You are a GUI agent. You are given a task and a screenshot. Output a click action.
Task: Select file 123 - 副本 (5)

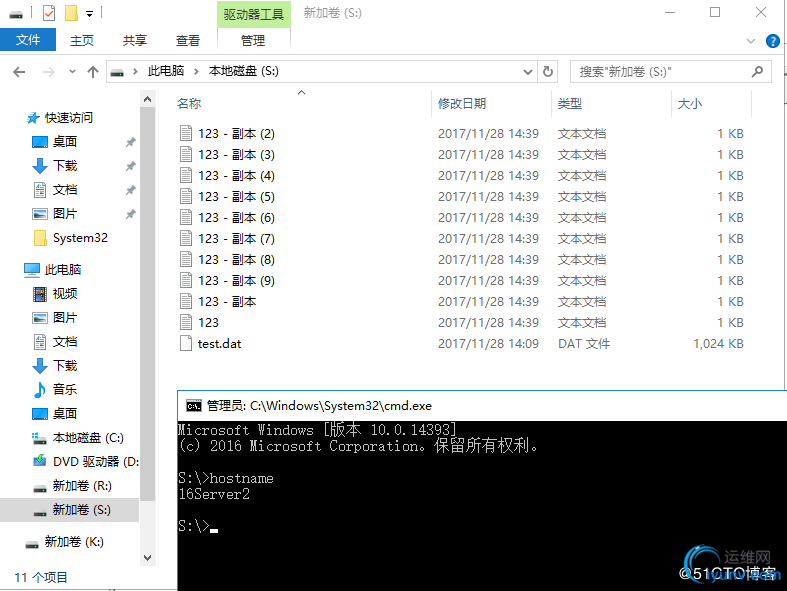[236, 197]
